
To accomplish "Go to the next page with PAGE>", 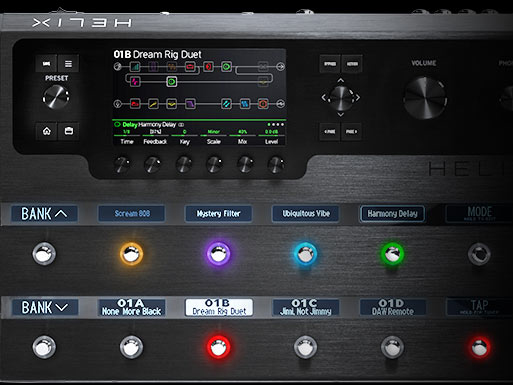I will [x=351, y=132].
